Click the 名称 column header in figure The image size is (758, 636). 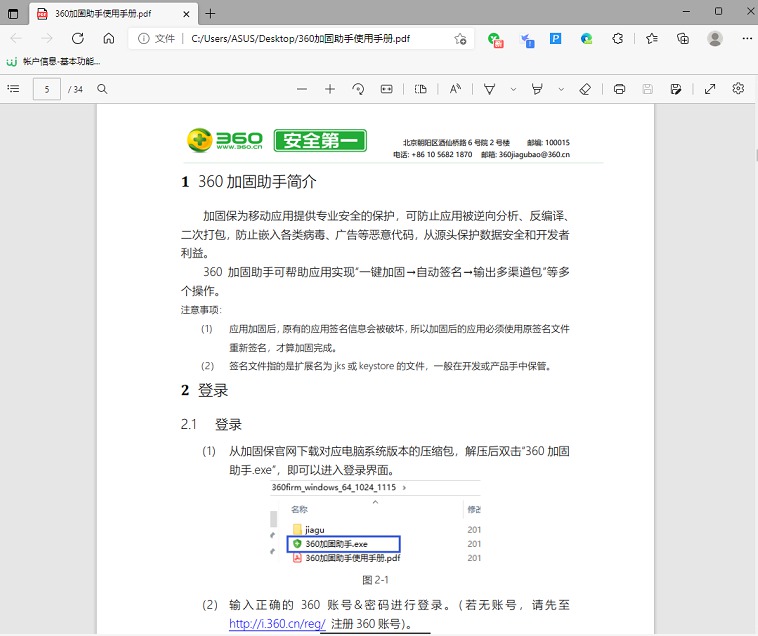pos(299,509)
